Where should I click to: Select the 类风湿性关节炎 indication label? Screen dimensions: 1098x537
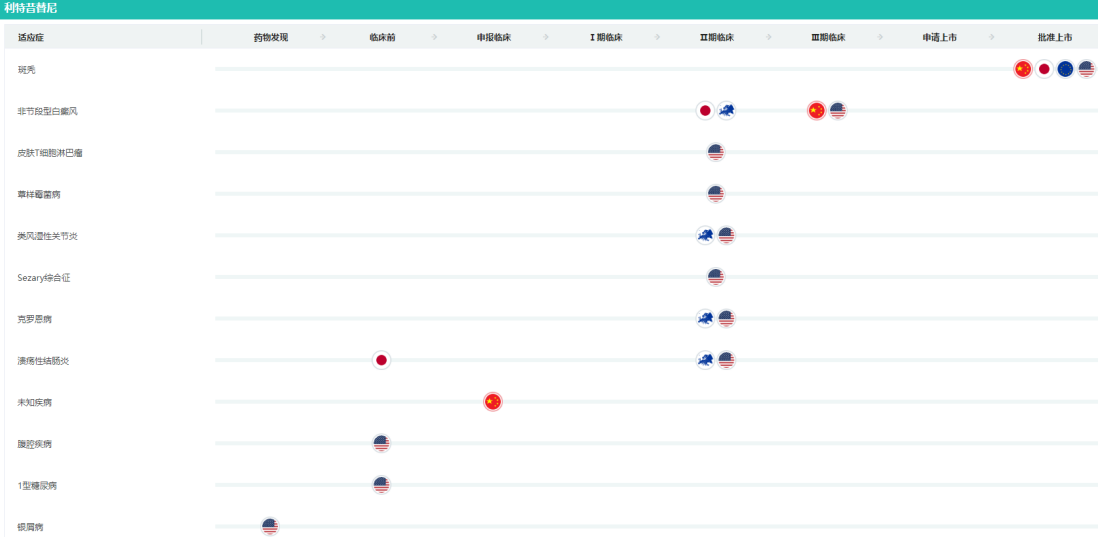pyautogui.click(x=48, y=236)
